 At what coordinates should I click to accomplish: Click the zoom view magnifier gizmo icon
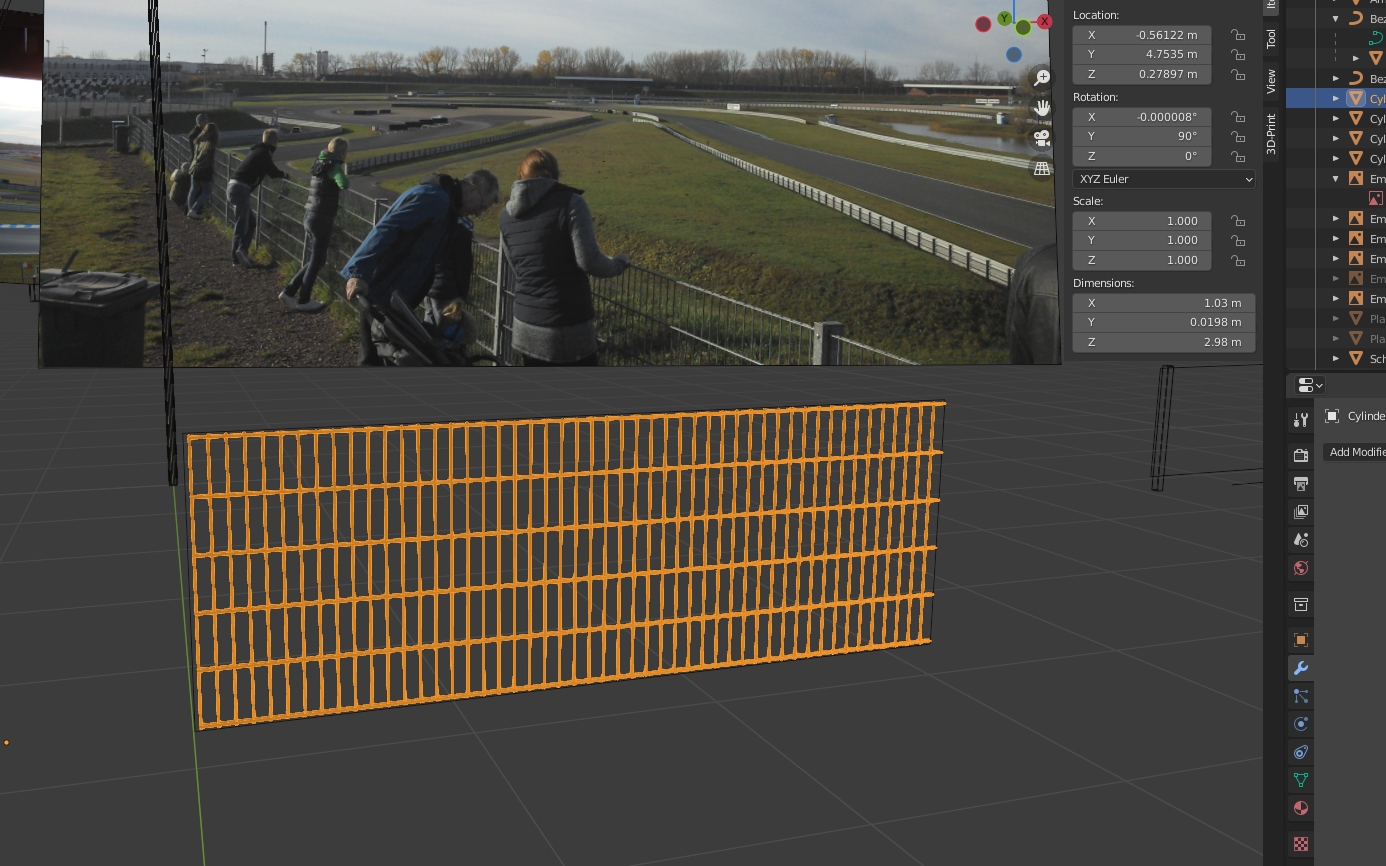1043,77
